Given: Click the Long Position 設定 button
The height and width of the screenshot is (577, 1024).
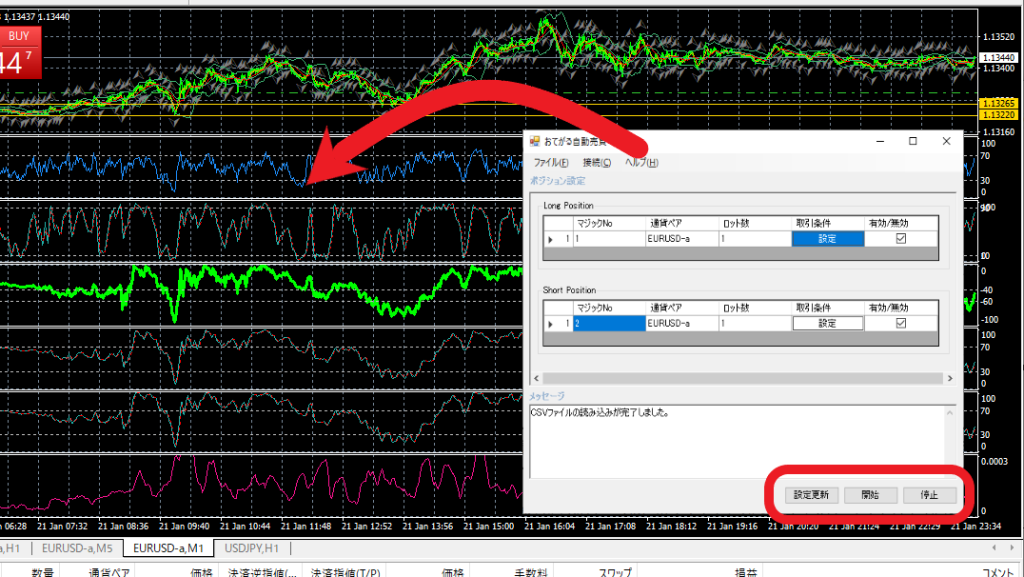Looking at the screenshot, I should 827,239.
